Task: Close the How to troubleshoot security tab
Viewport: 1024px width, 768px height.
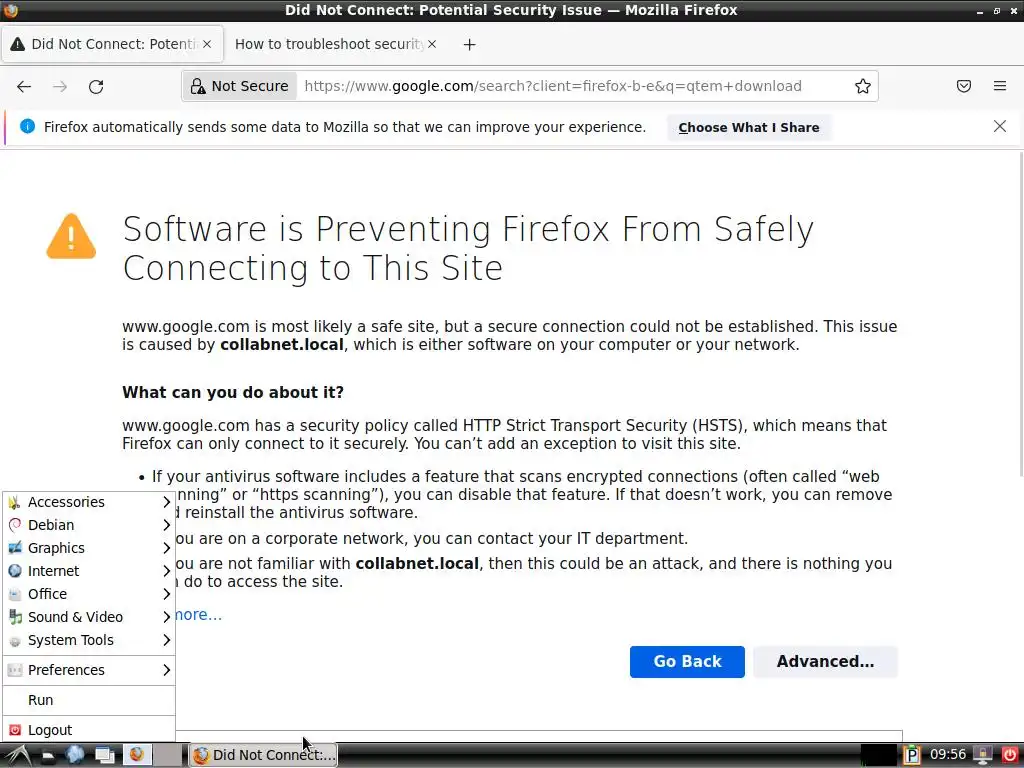Action: [x=432, y=44]
